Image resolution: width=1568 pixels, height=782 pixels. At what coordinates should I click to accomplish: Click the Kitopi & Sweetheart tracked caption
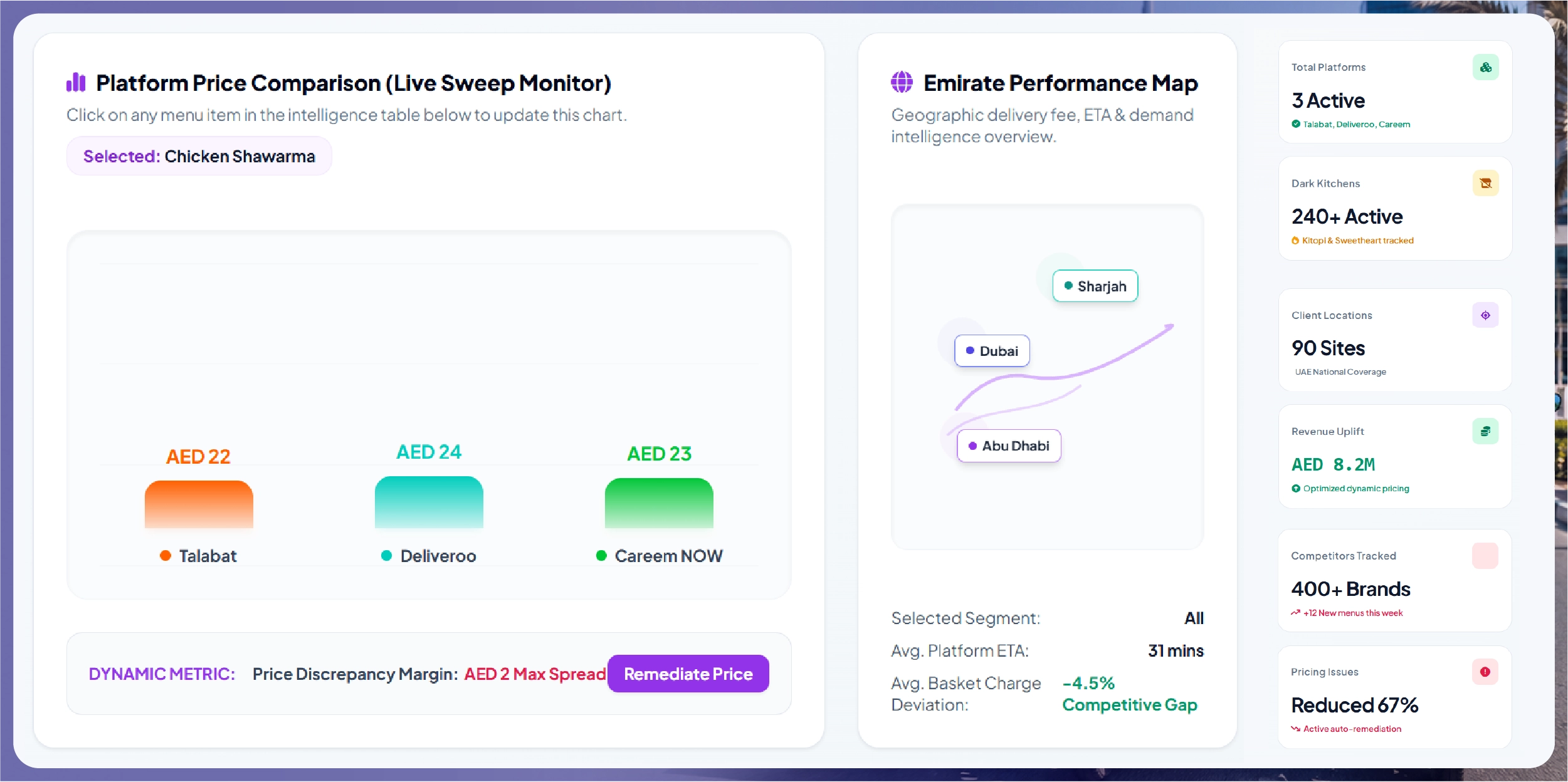point(1358,241)
